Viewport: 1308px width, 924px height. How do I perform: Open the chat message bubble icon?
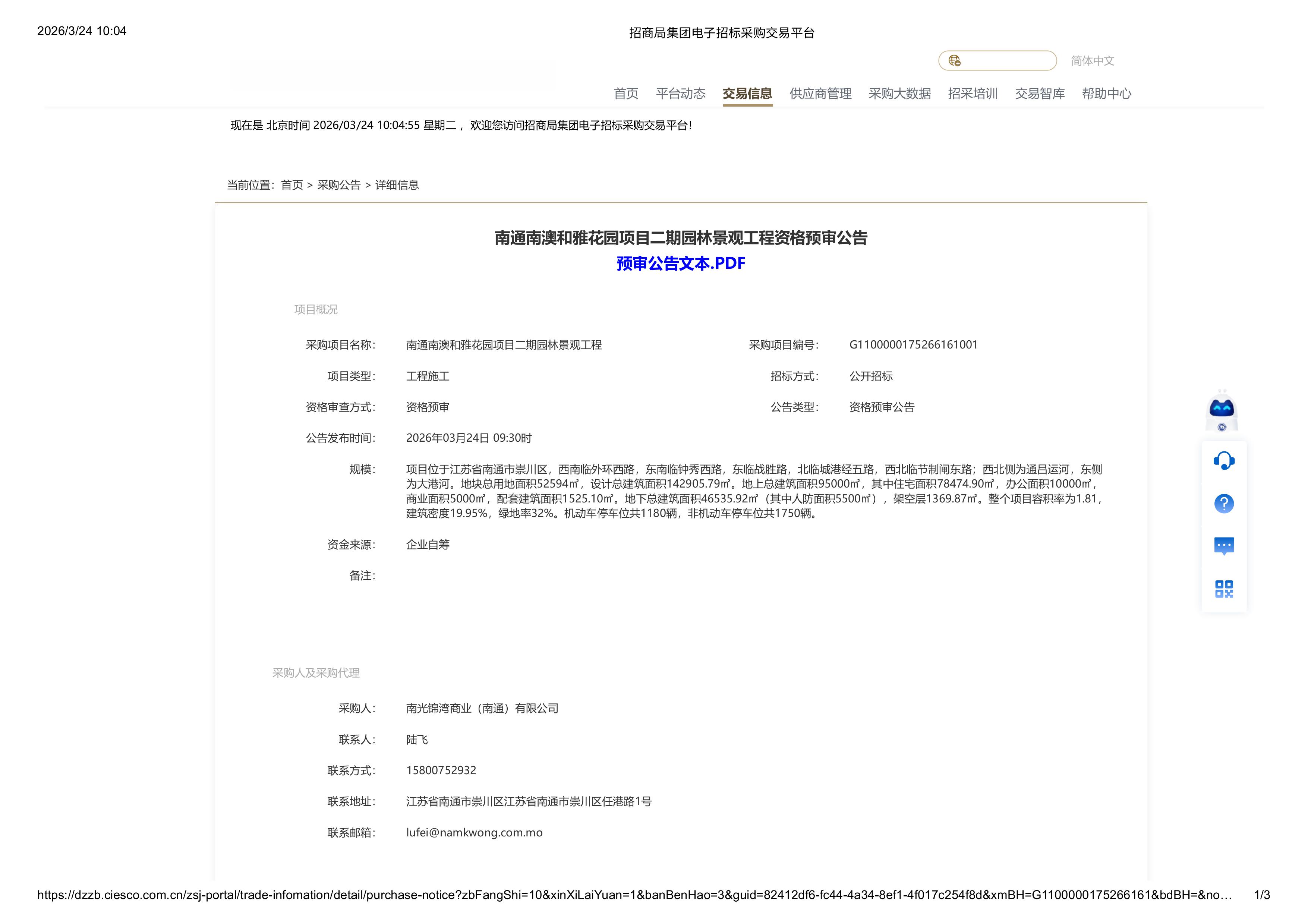(1224, 546)
